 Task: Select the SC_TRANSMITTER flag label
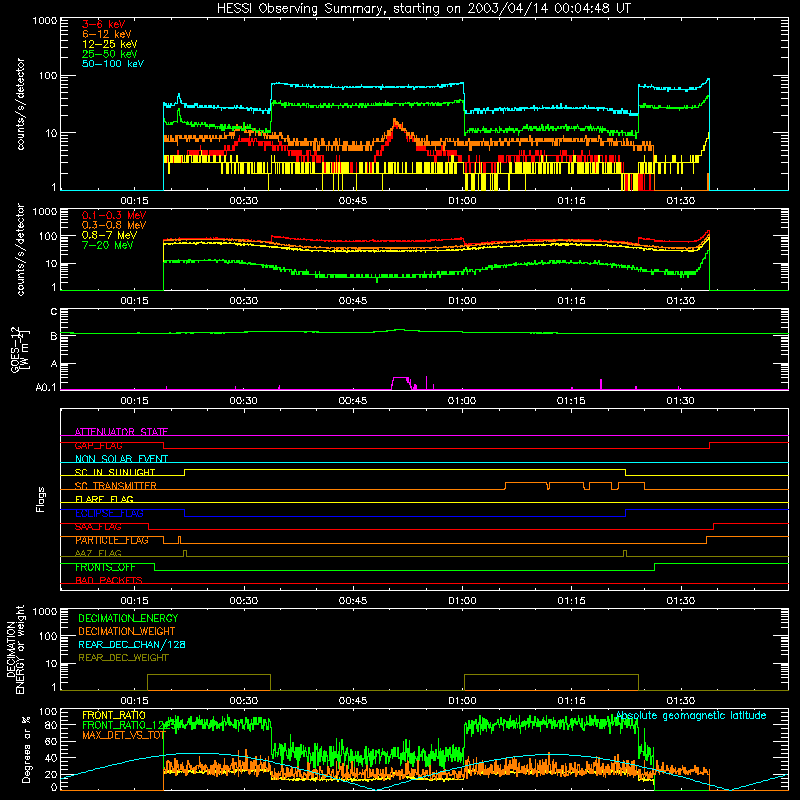115,486
